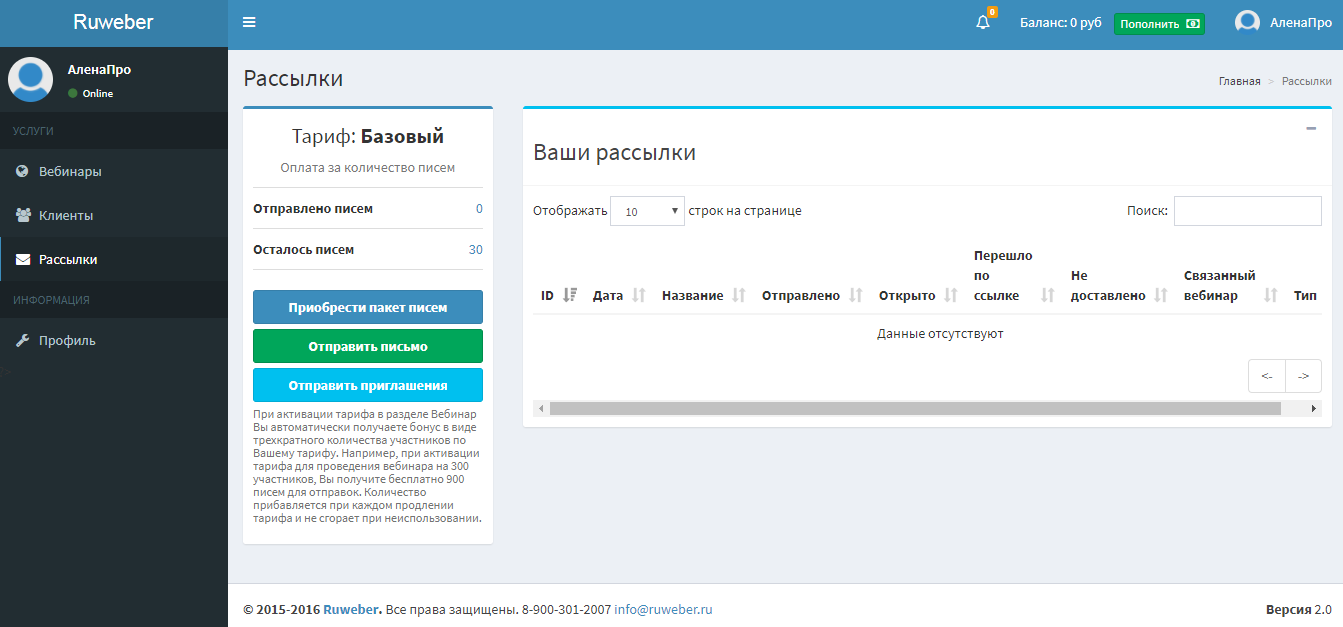Viewport: 1343px width, 627px height.
Task: Click Ruweber link in footer
Action: coord(352,609)
